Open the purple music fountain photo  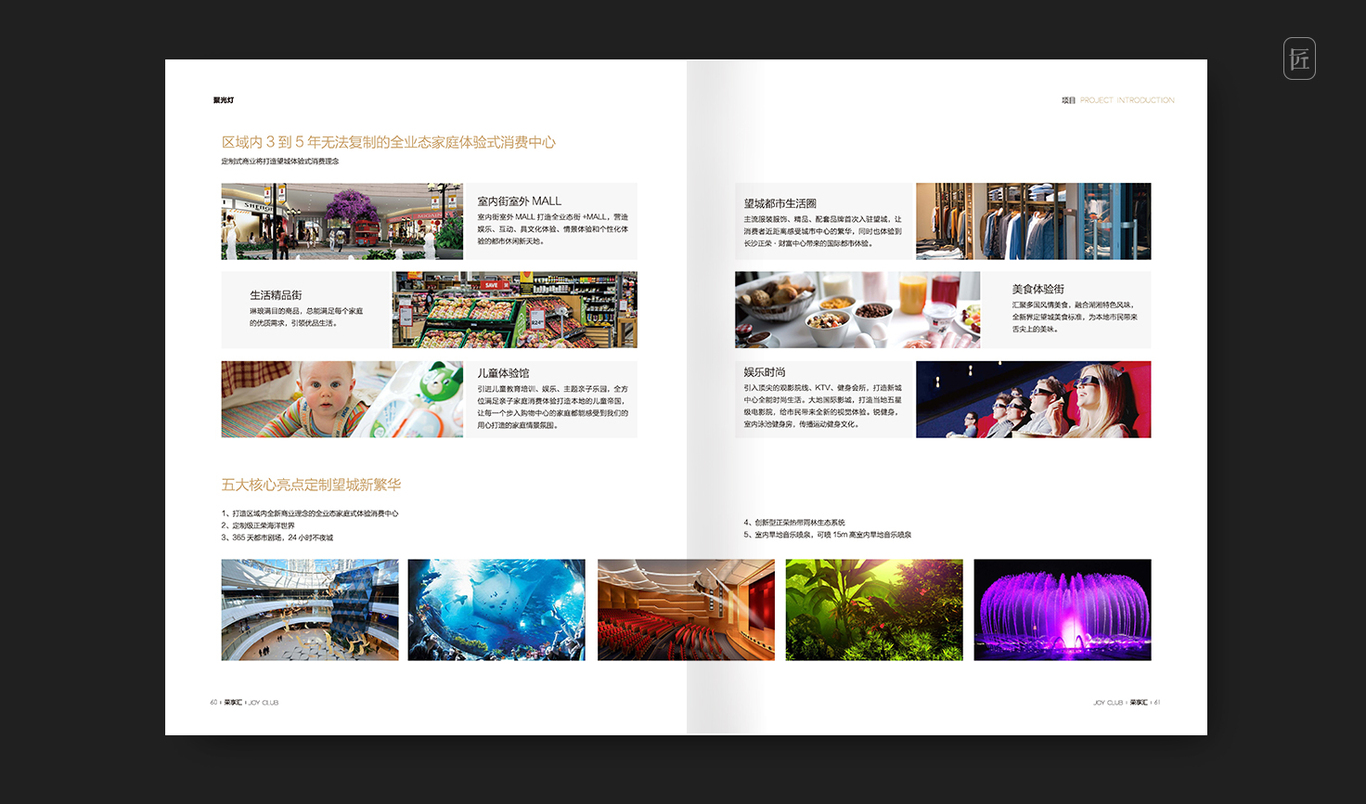(x=1062, y=610)
